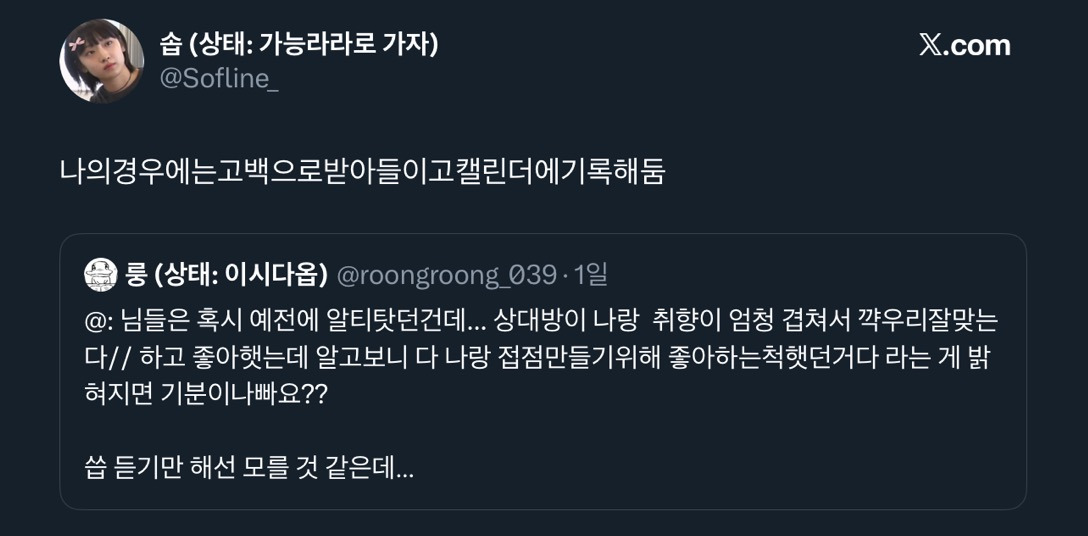Screen dimensions: 1088x536
Task: Click the small avatar icon in quoted tweet
Action: coord(101,274)
